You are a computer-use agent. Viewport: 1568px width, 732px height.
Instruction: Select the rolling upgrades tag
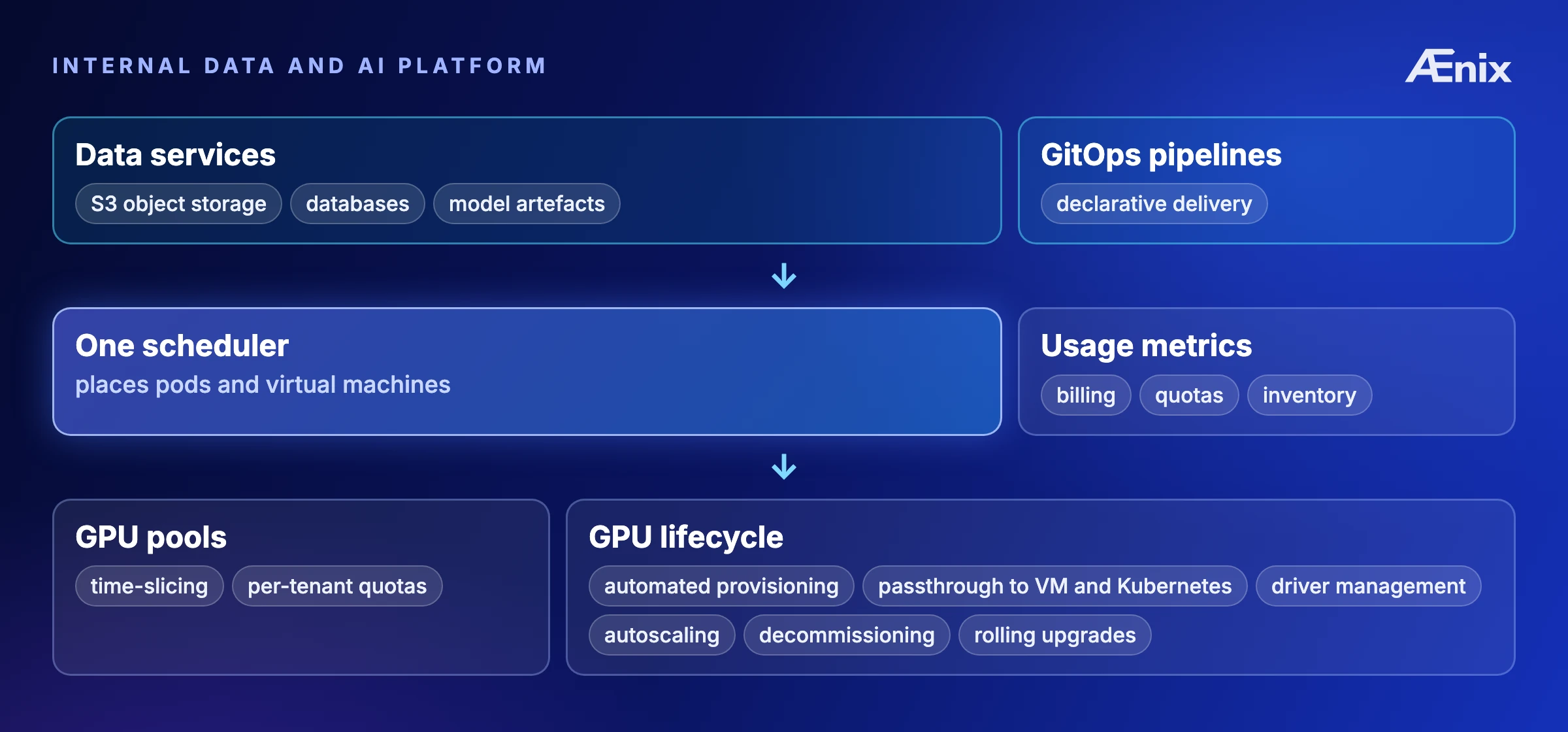(1054, 635)
